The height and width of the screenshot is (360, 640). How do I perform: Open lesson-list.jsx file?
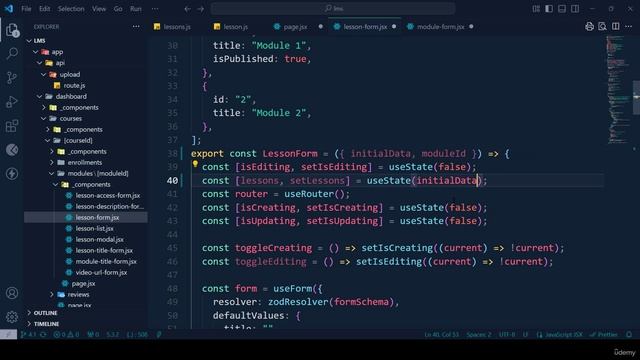click(x=94, y=229)
